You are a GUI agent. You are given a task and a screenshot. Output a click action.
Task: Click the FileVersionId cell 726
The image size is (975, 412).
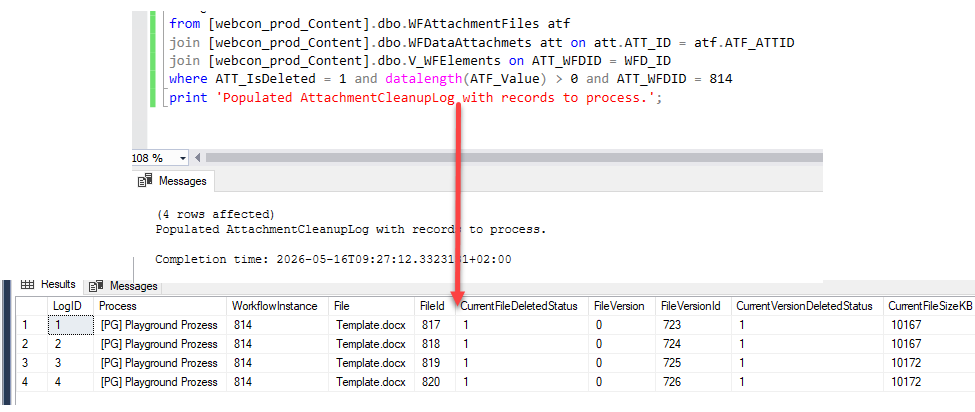(693, 382)
